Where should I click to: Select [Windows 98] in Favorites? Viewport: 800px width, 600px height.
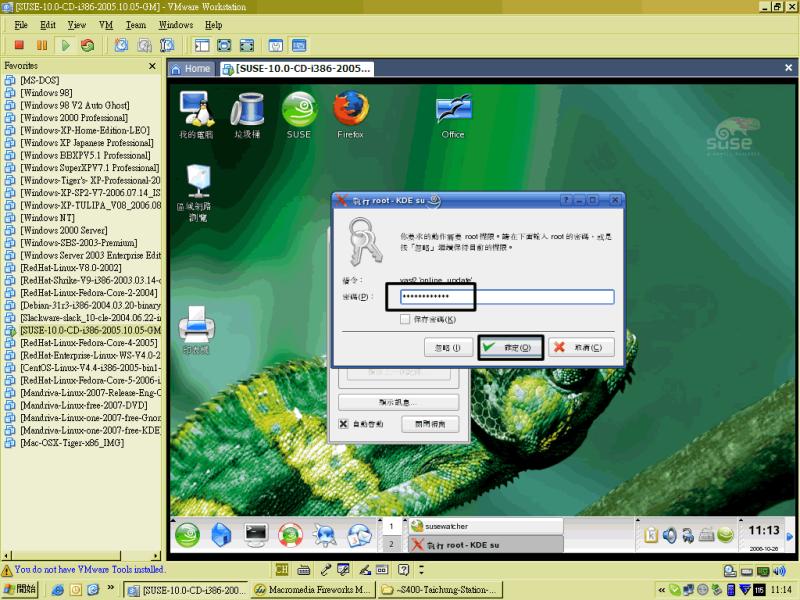click(46, 93)
